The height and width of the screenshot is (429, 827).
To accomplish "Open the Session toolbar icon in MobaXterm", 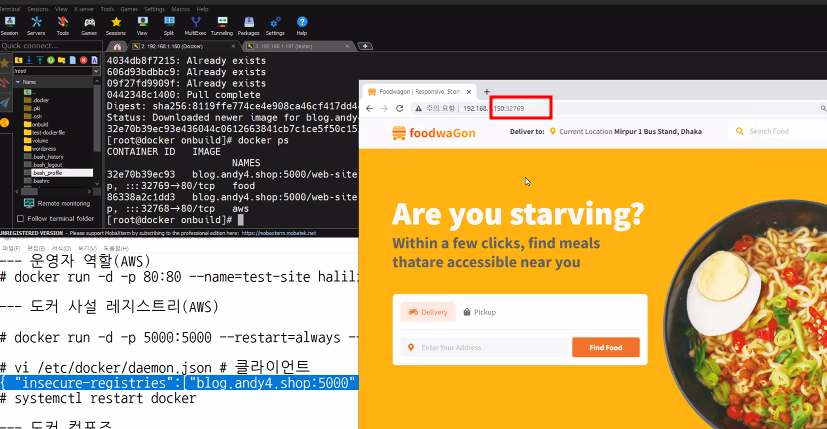I will tap(9, 25).
